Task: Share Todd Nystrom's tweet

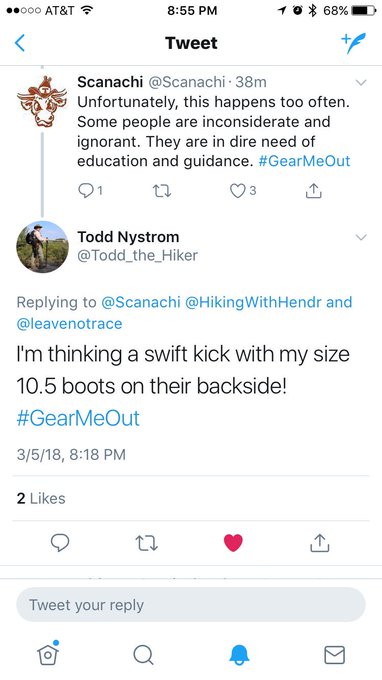Action: coord(320,542)
